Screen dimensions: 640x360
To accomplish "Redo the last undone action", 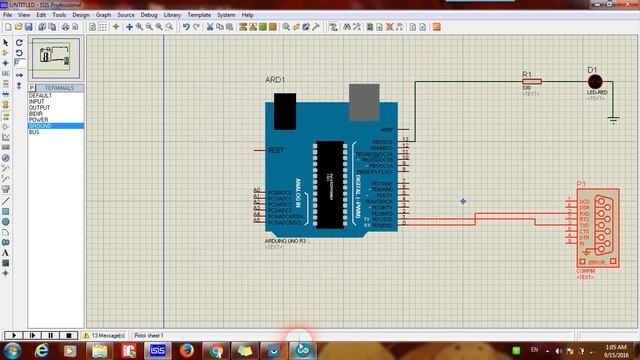I will pos(196,27).
